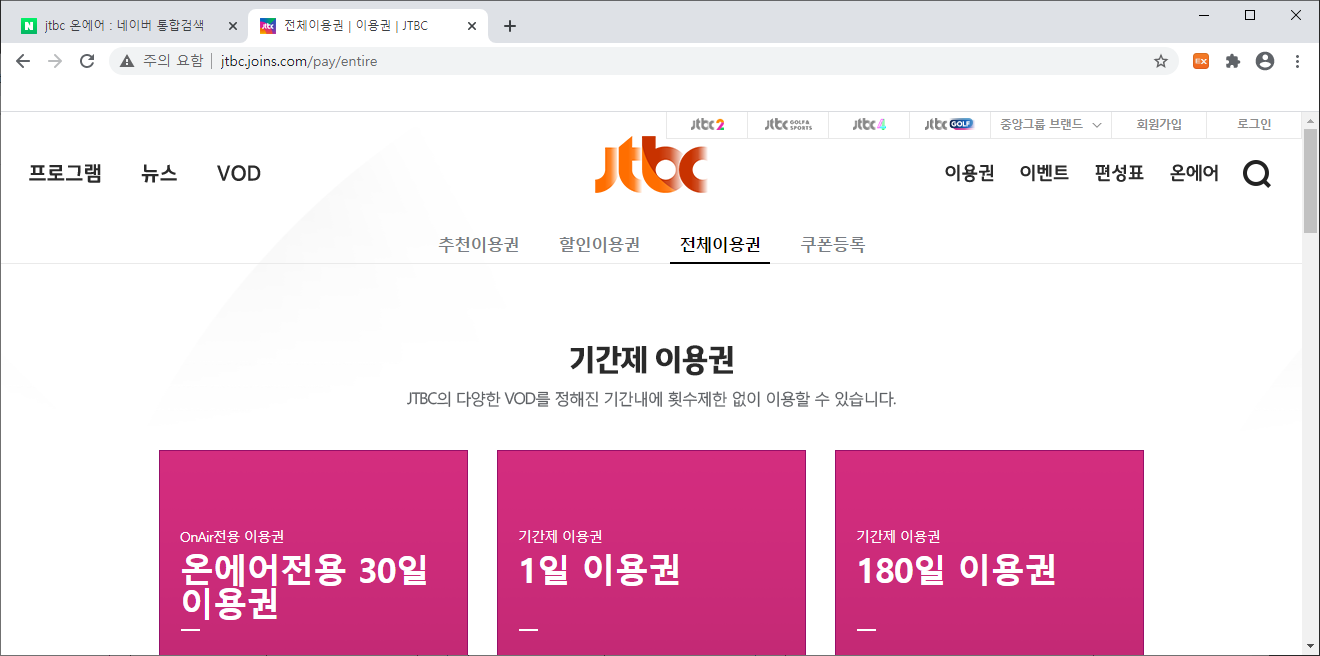Select the 전체이용권 | 이용권 | JTBC tab
The height and width of the screenshot is (656, 1320).
coord(368,26)
